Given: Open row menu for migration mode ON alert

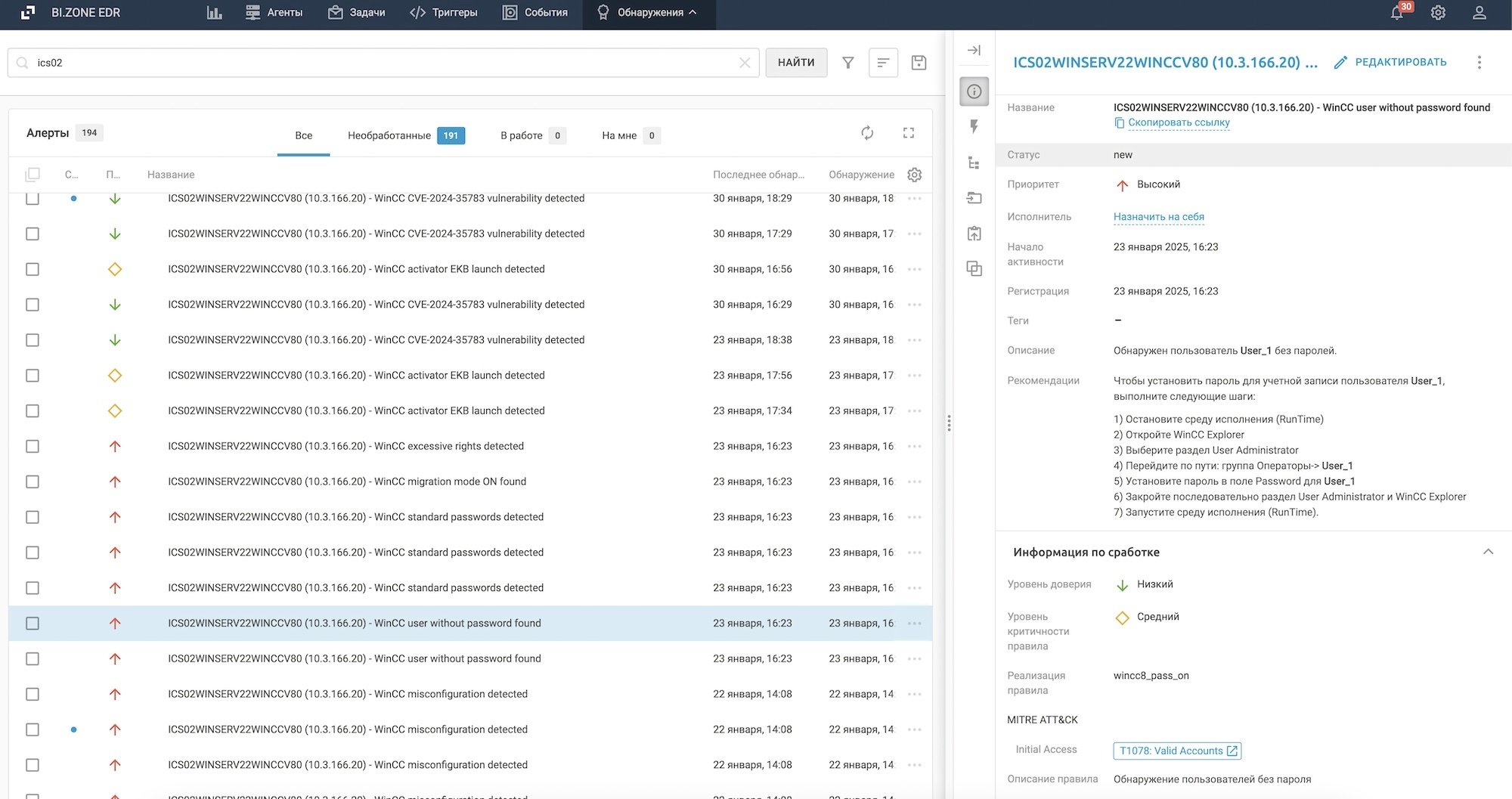Looking at the screenshot, I should tap(914, 482).
